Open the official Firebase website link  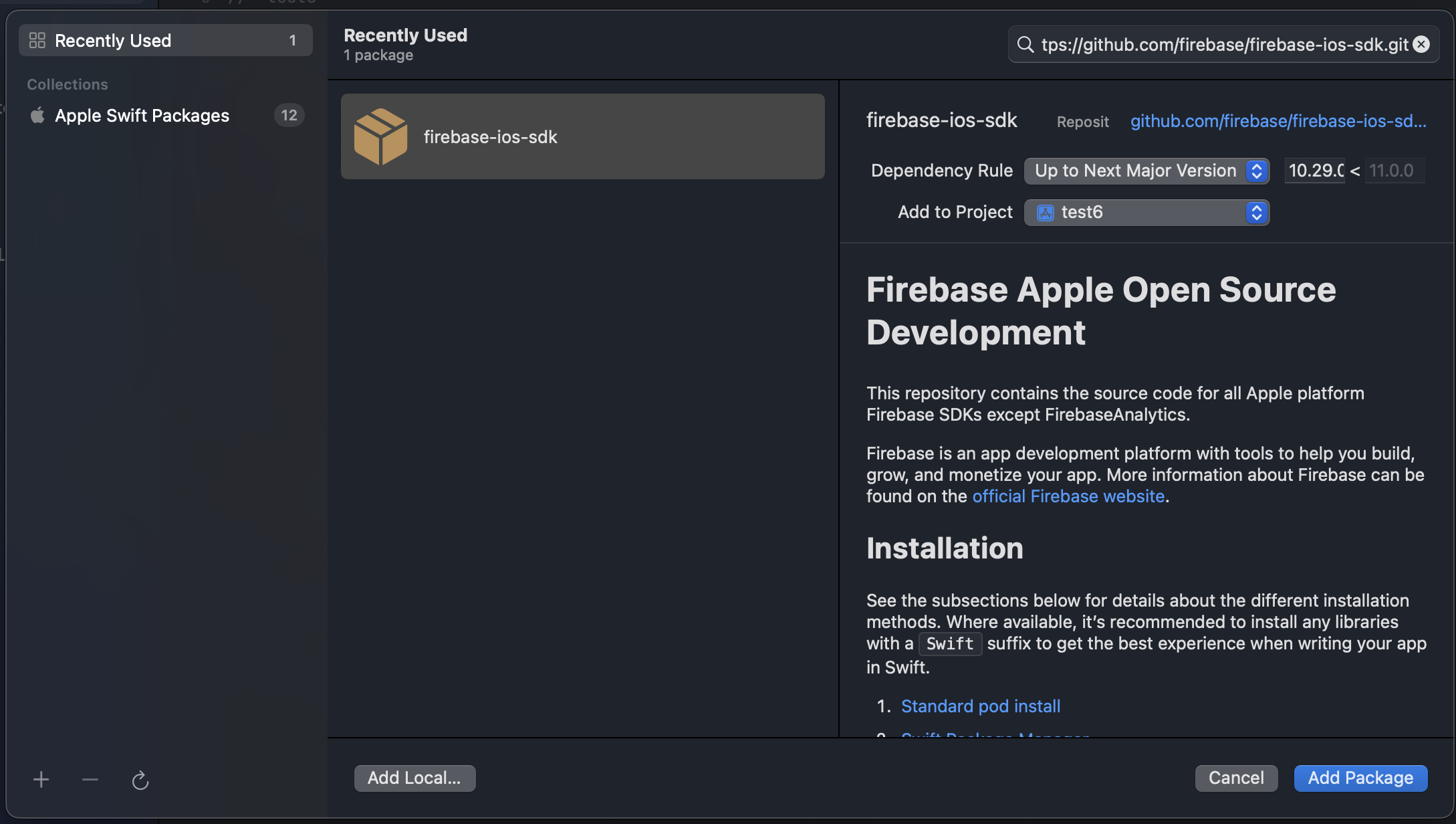point(1068,496)
